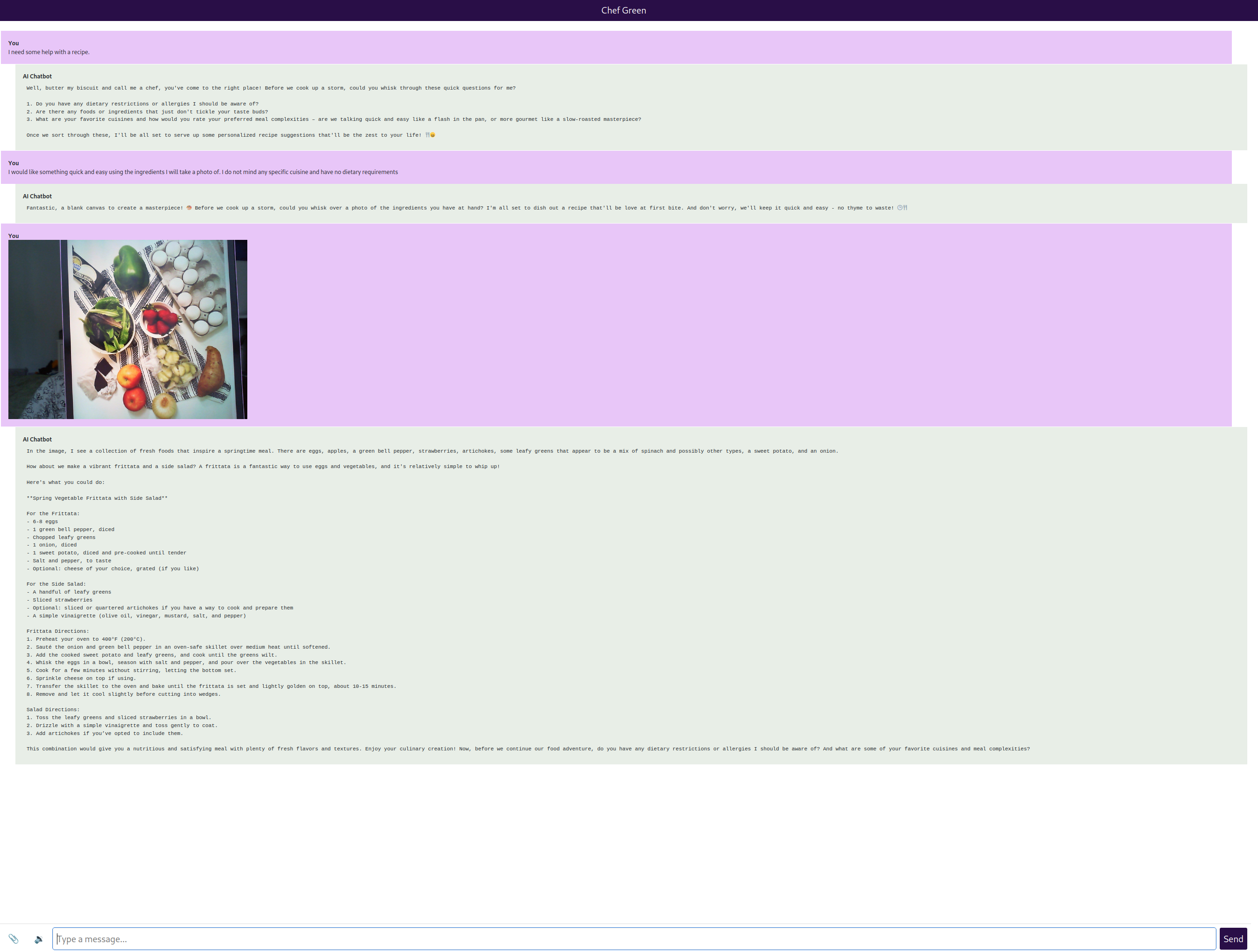Focus the 'Type a message...' input field
Screen dimensions: 1258x952
click(x=634, y=938)
